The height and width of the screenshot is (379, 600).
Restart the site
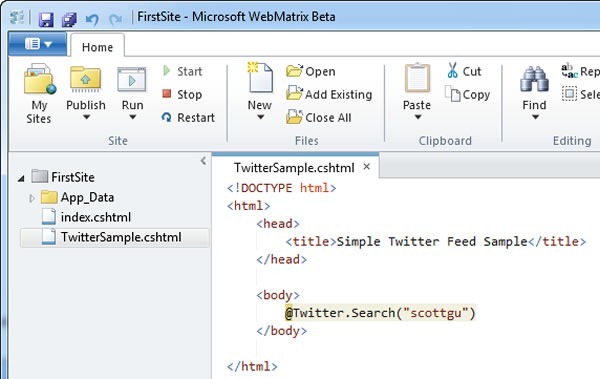tap(188, 118)
